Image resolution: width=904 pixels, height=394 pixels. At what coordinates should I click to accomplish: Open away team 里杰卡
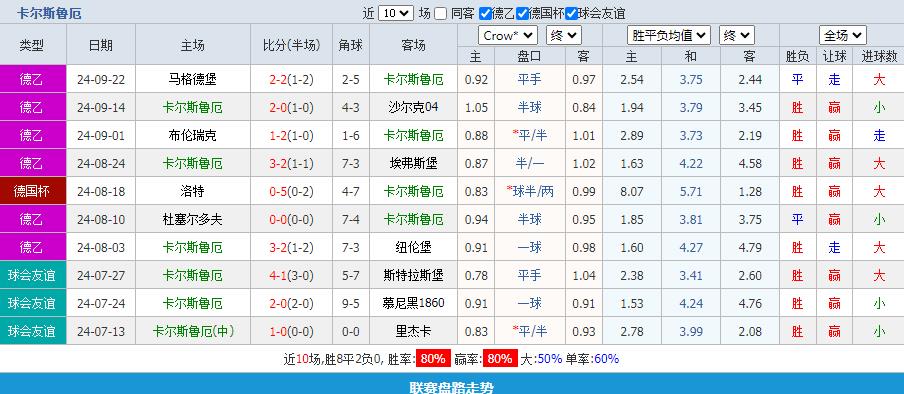tap(413, 332)
